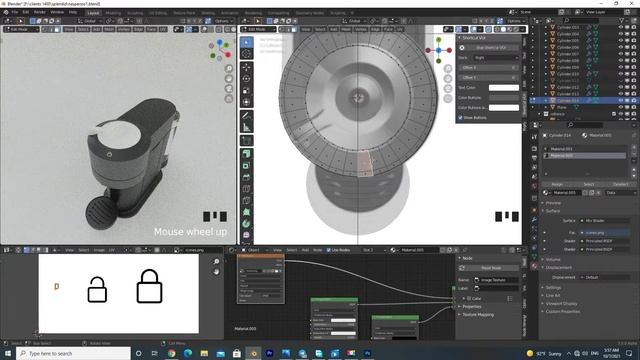This screenshot has width=640, height=360.
Task: Toggle Plane object visibility eye icon
Action: point(620,107)
